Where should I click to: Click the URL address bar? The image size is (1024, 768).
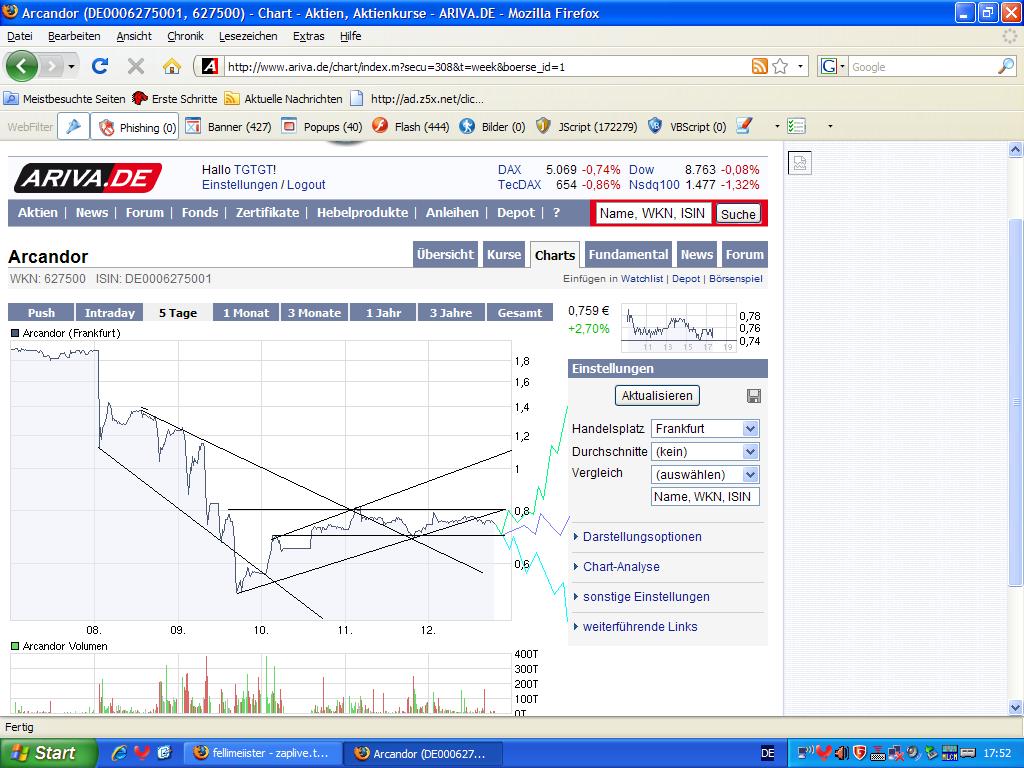click(487, 66)
